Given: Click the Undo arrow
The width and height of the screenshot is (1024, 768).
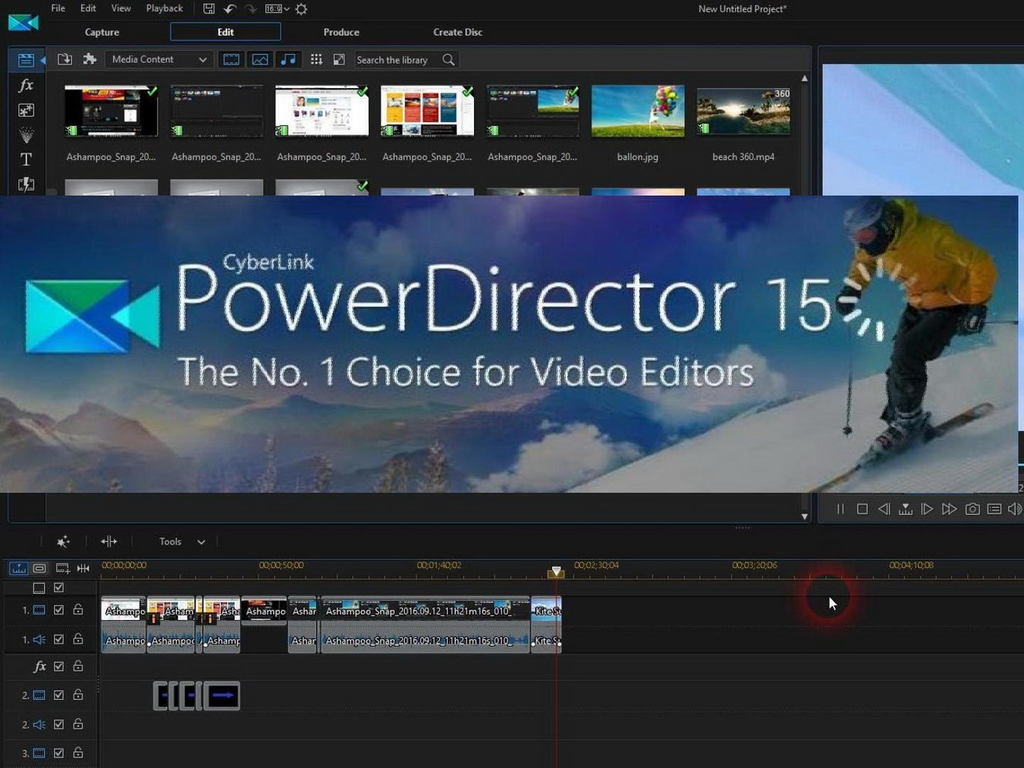Looking at the screenshot, I should [229, 8].
